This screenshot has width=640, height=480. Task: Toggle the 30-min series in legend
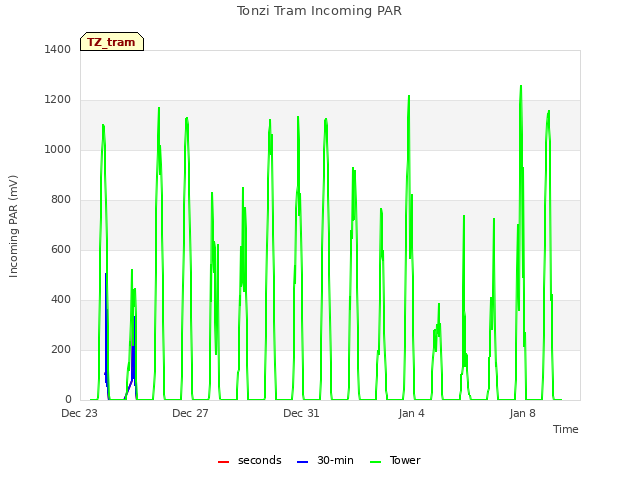coord(325,460)
